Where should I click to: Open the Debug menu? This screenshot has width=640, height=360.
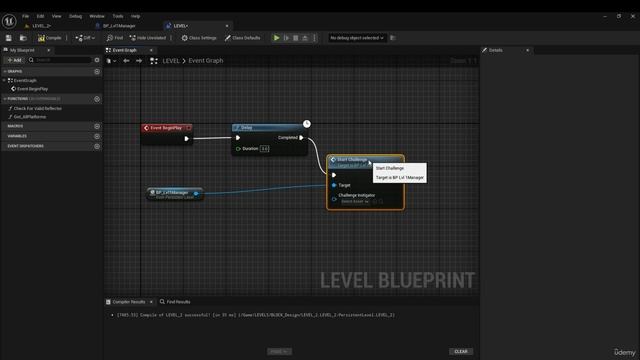point(76,16)
